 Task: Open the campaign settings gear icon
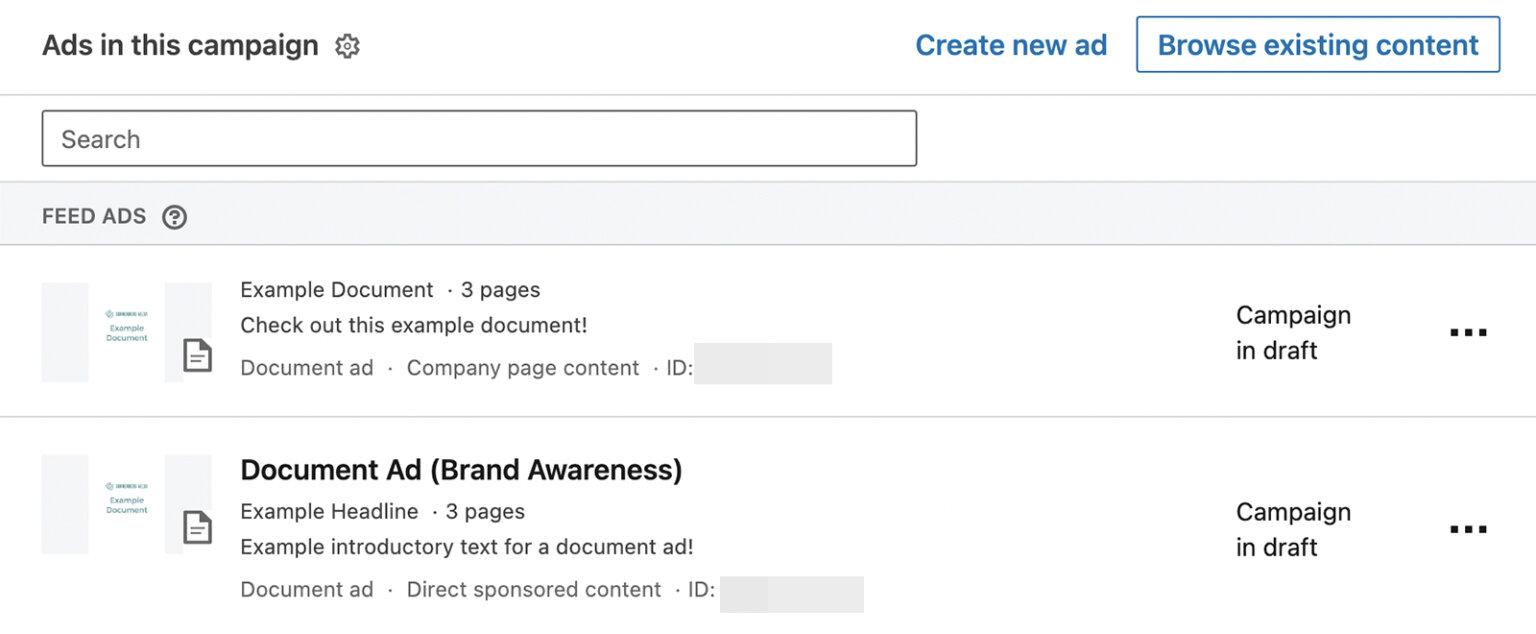click(x=345, y=45)
